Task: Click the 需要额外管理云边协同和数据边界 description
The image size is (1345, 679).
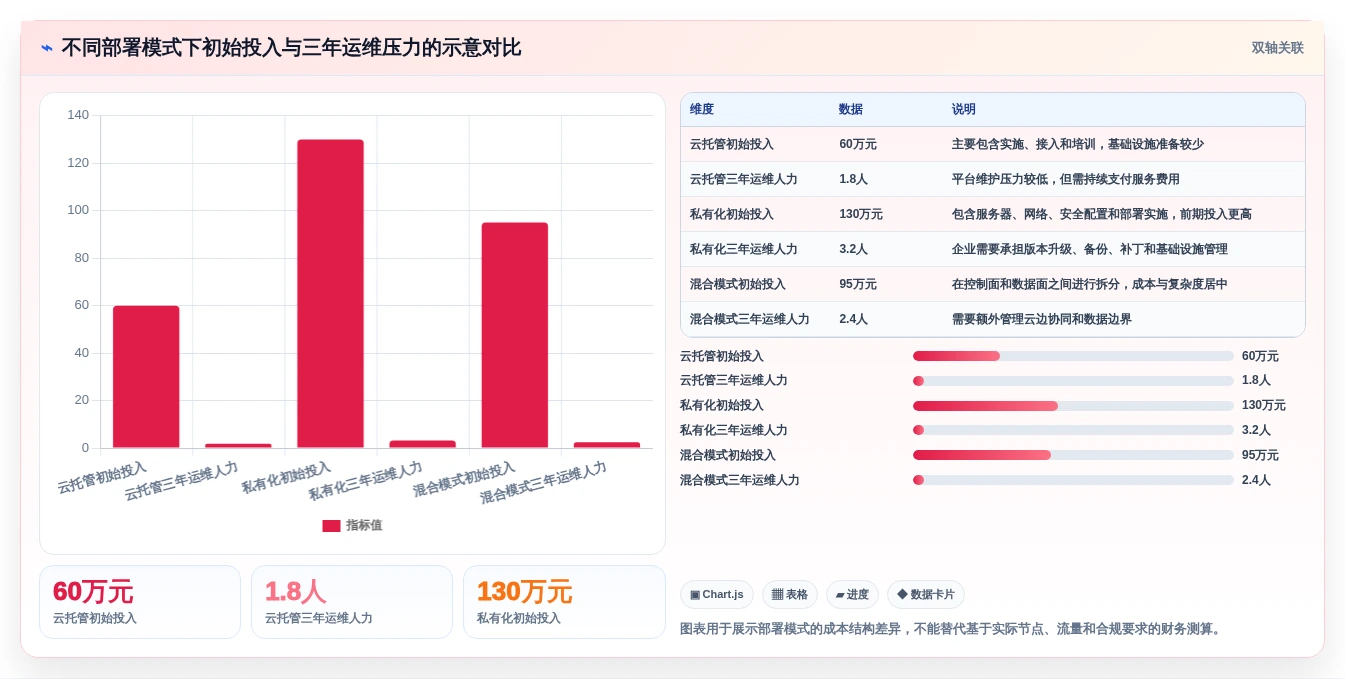Action: click(x=1042, y=320)
